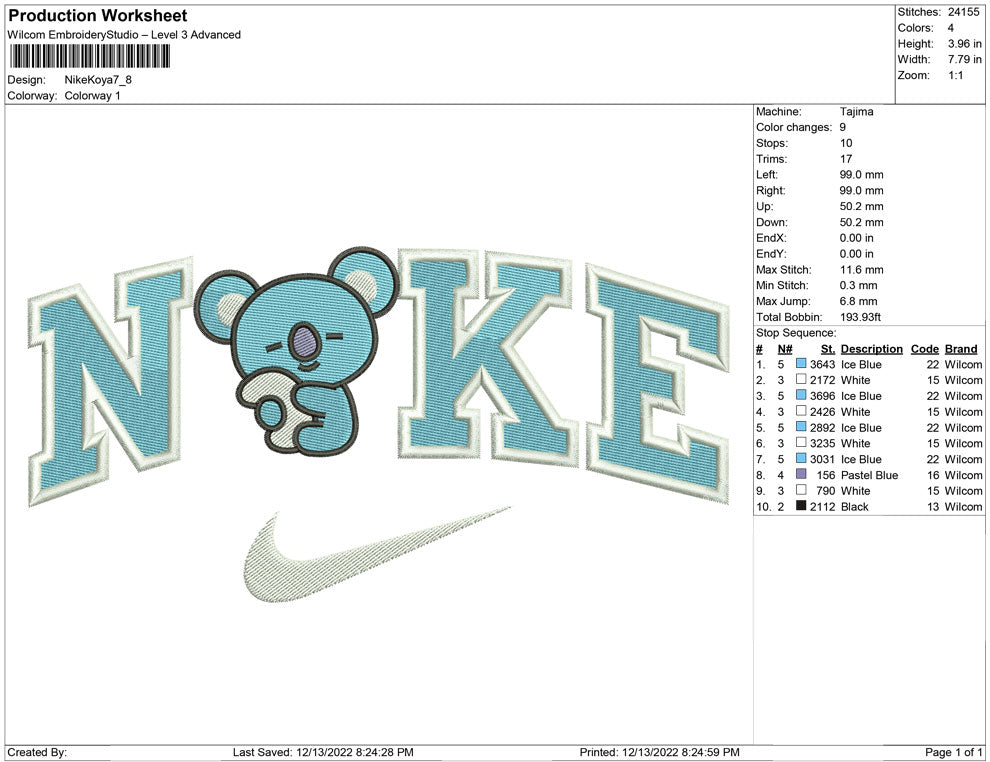This screenshot has width=990, height=762.
Task: Click the 'Description' column header
Action: [x=872, y=349]
